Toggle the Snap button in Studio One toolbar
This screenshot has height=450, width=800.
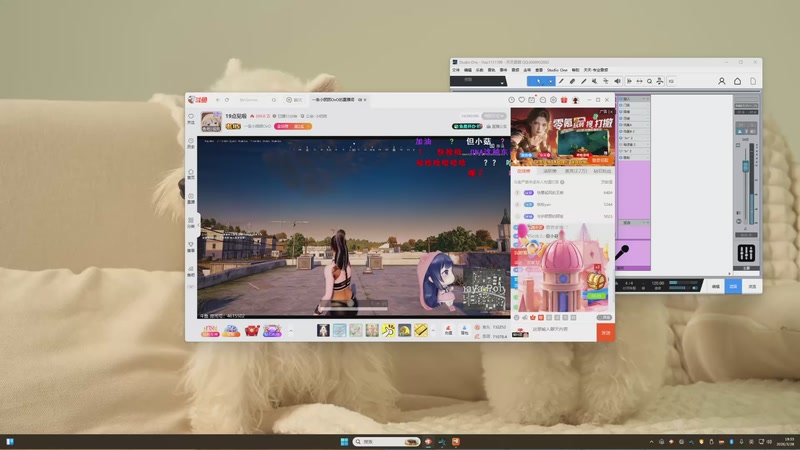(629, 81)
